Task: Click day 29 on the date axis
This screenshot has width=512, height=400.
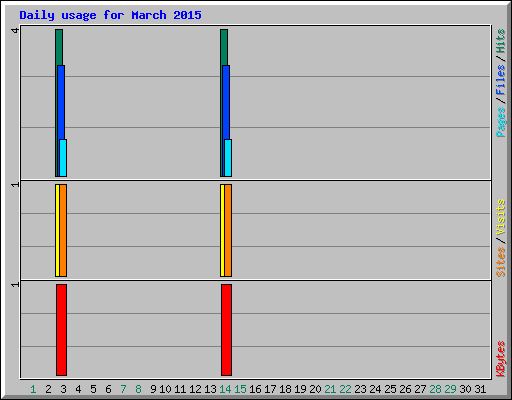Action: click(450, 389)
